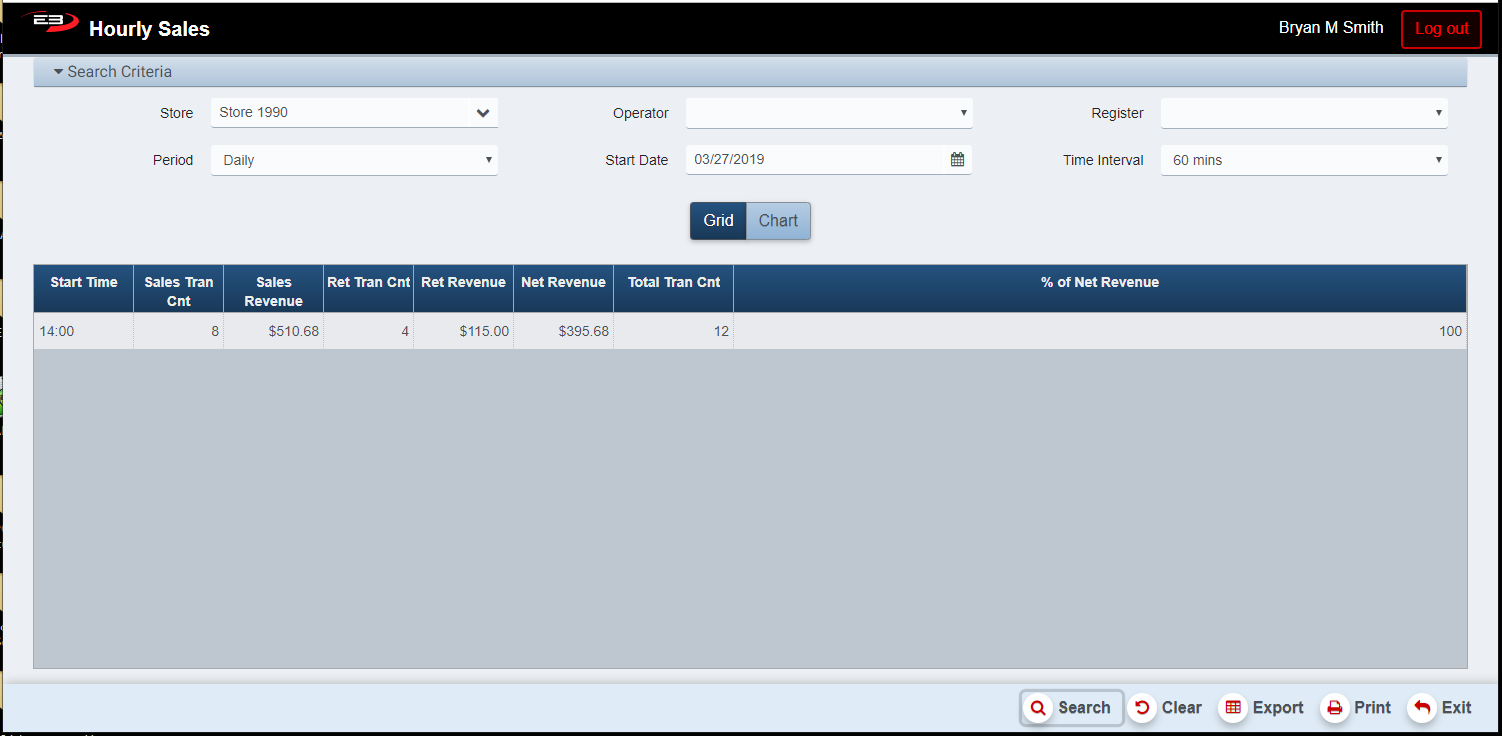The image size is (1502, 736).
Task: Click the Print printer icon
Action: click(1334, 708)
